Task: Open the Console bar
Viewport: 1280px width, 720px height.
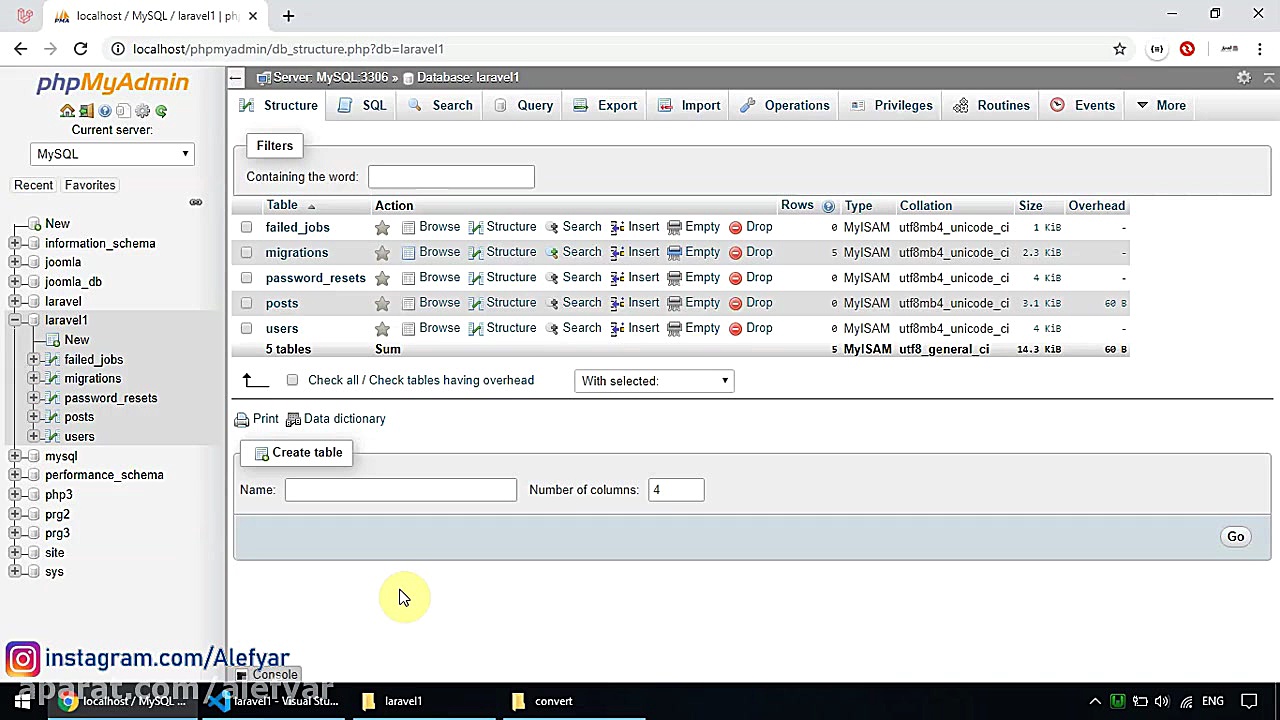Action: tap(267, 675)
